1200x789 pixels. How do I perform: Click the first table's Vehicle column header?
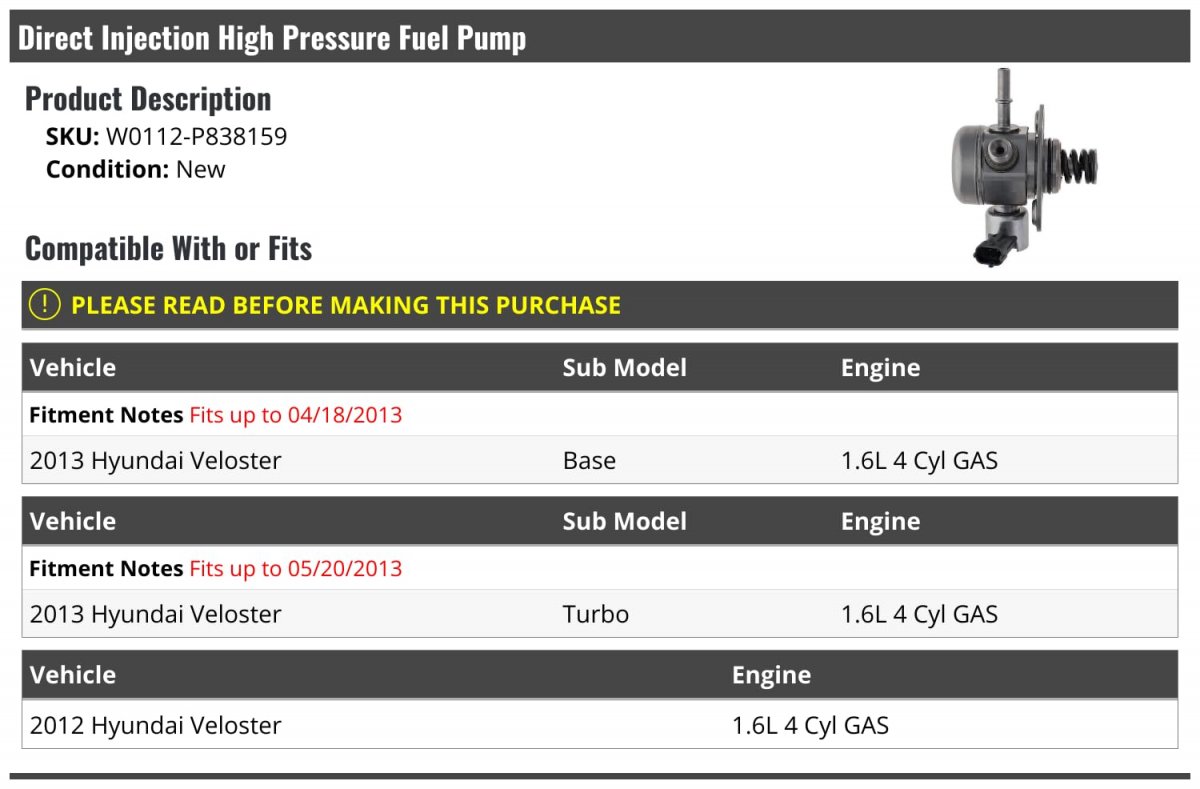[x=73, y=367]
